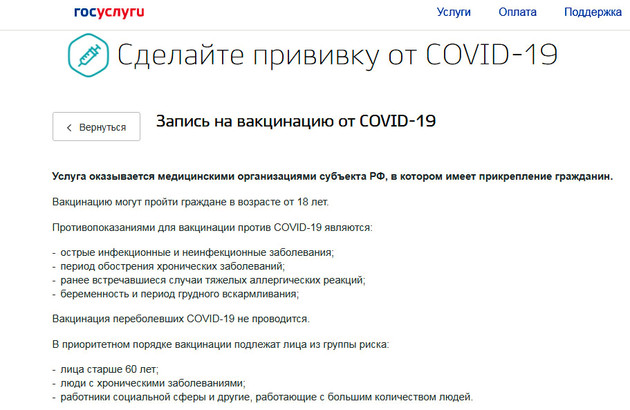630x410 pixels.
Task: Click the 'Вакцинация переболевших COVID-19' sentence
Action: click(181, 319)
